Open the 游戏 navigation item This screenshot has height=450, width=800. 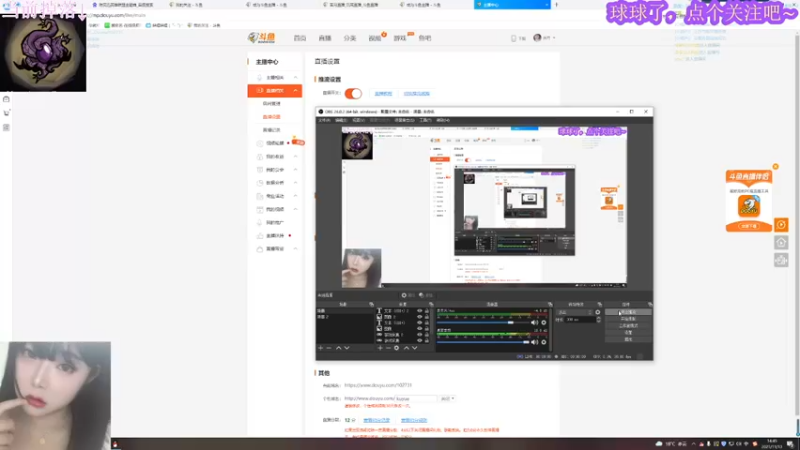click(x=400, y=38)
